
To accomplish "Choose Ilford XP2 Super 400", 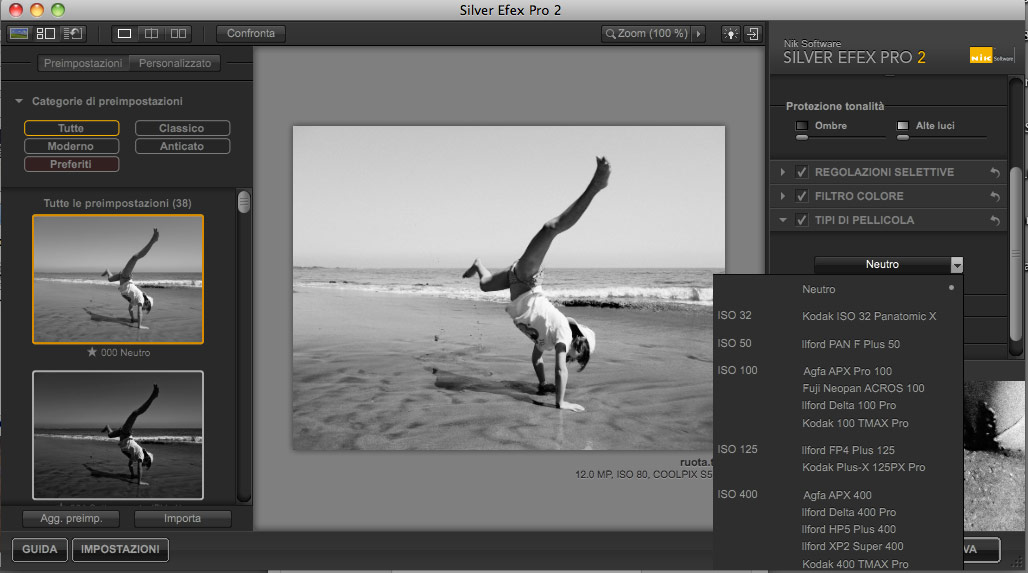I will pos(852,546).
